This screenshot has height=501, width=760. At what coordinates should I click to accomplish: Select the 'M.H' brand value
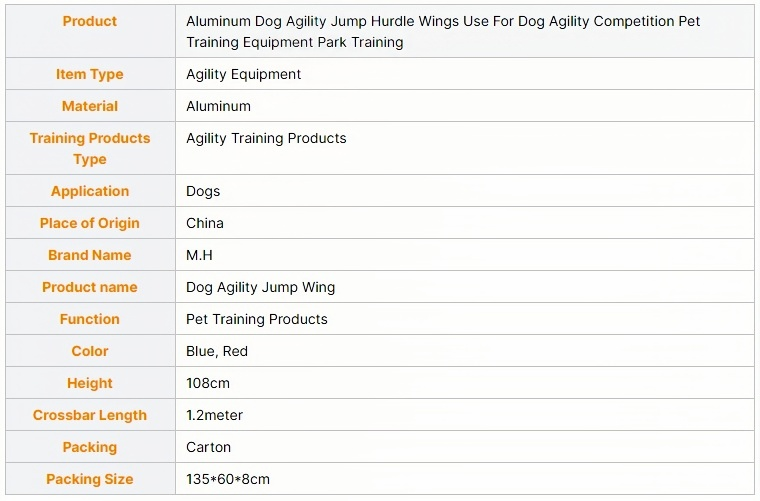[199, 255]
